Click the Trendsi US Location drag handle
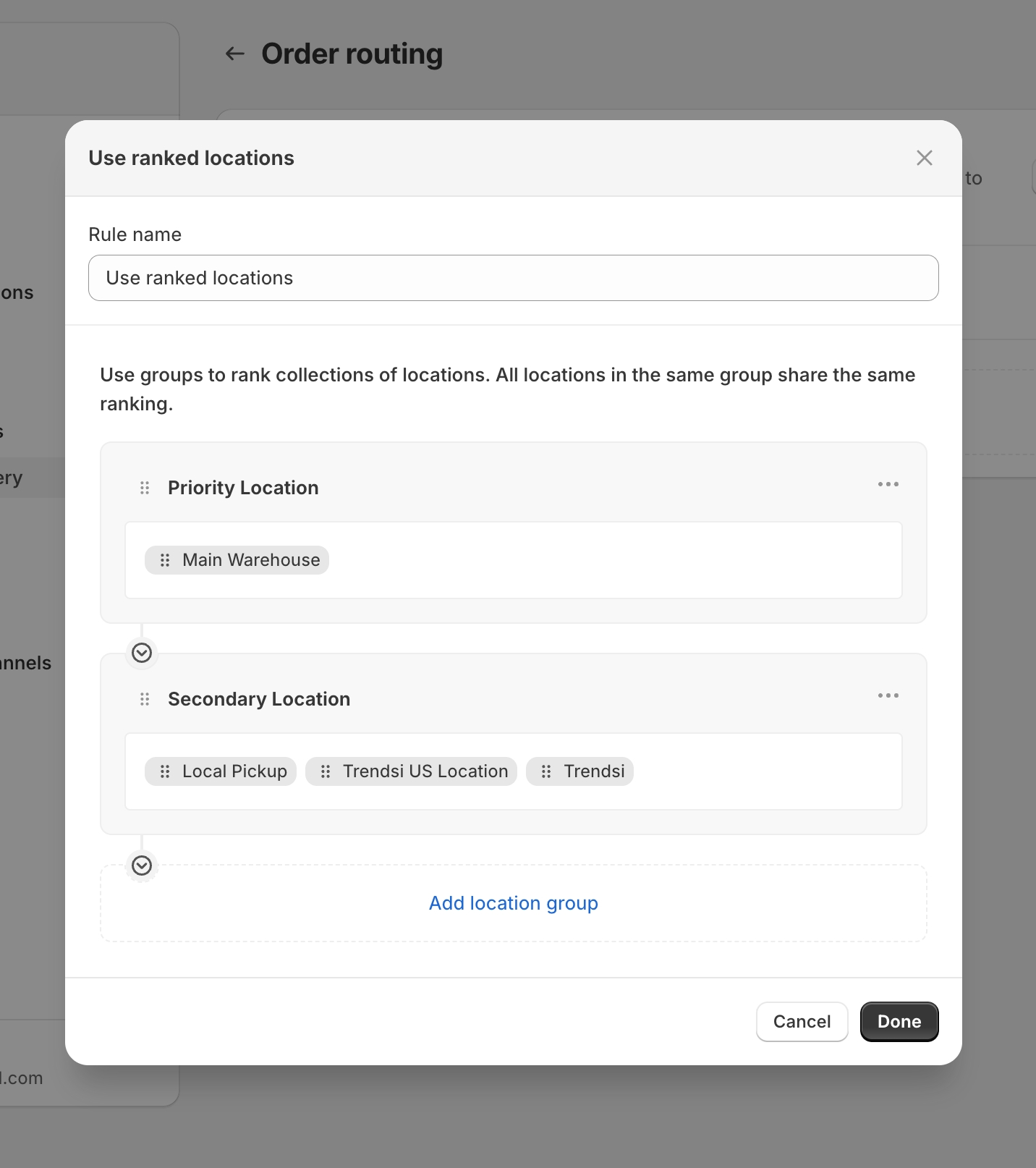 coord(326,771)
